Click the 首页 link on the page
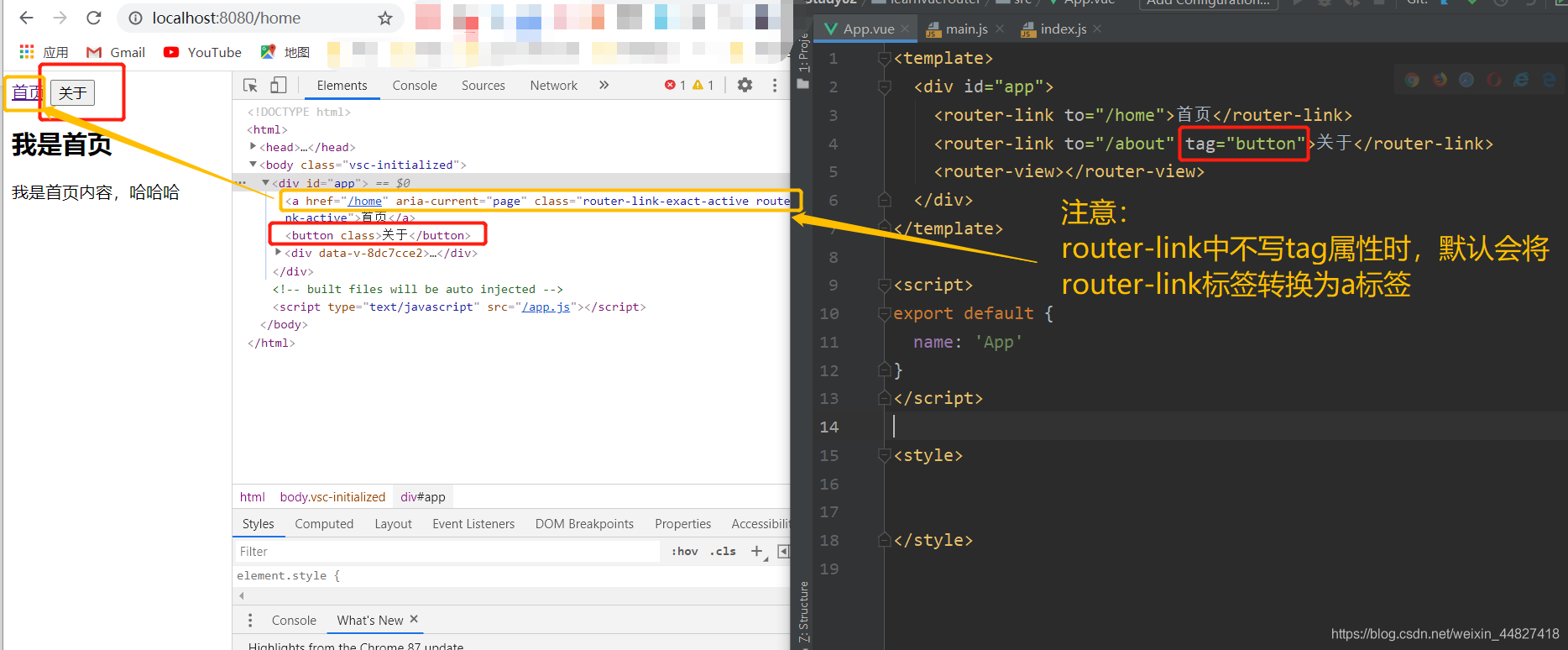Screen dimensions: 1568x650 point(27,92)
